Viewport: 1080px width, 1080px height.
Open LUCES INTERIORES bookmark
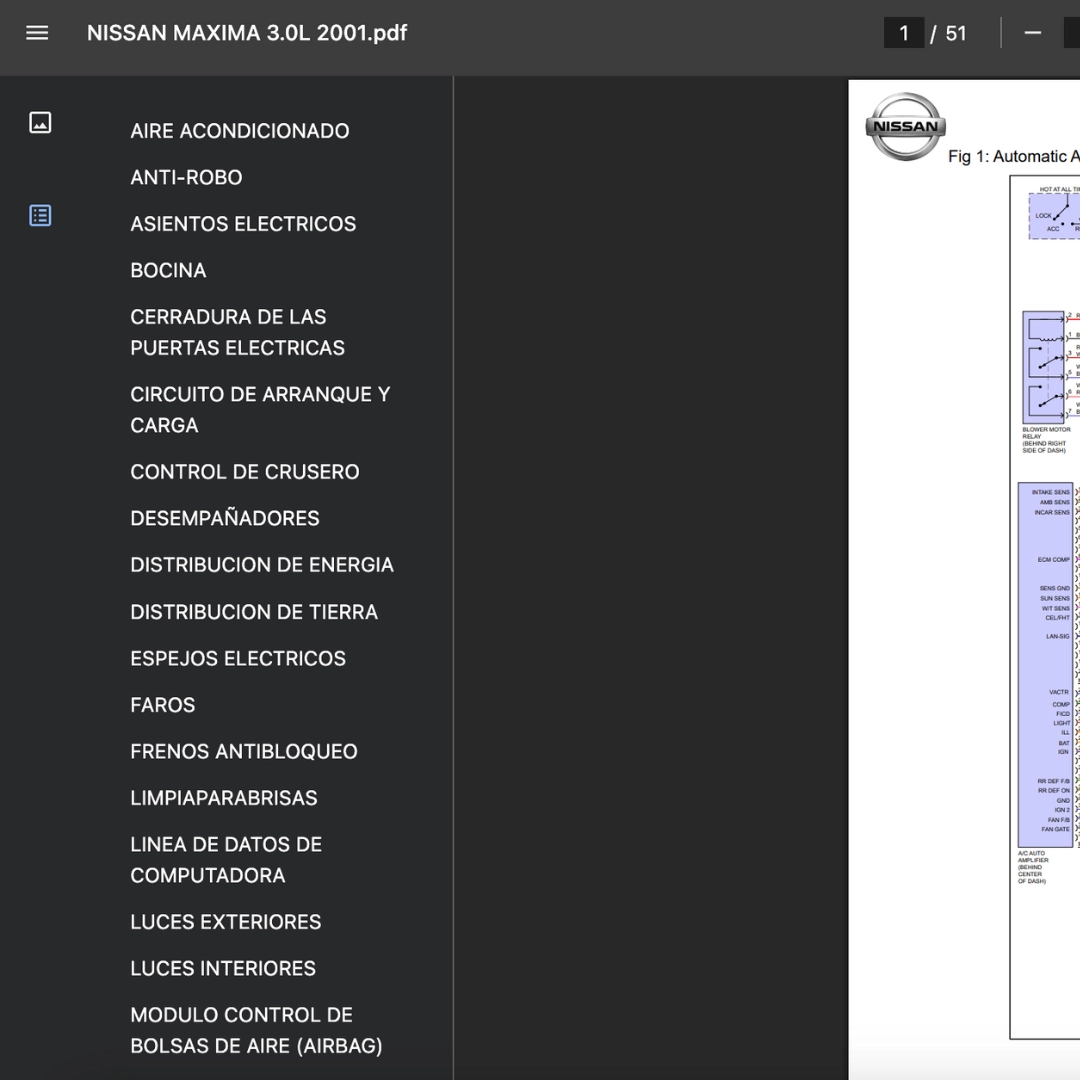point(222,968)
